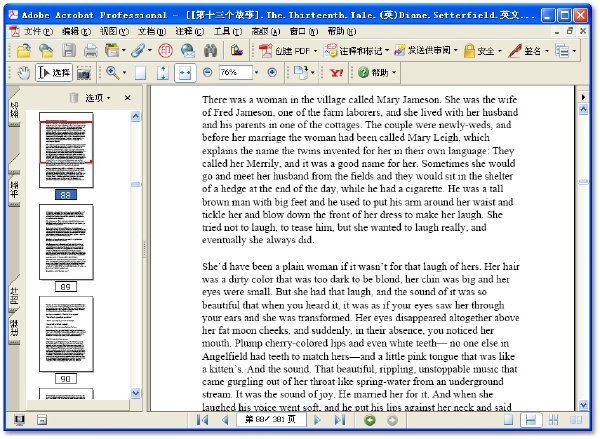Click the red stamp 印 icon
The width and height of the screenshot is (600, 439).
[166, 51]
